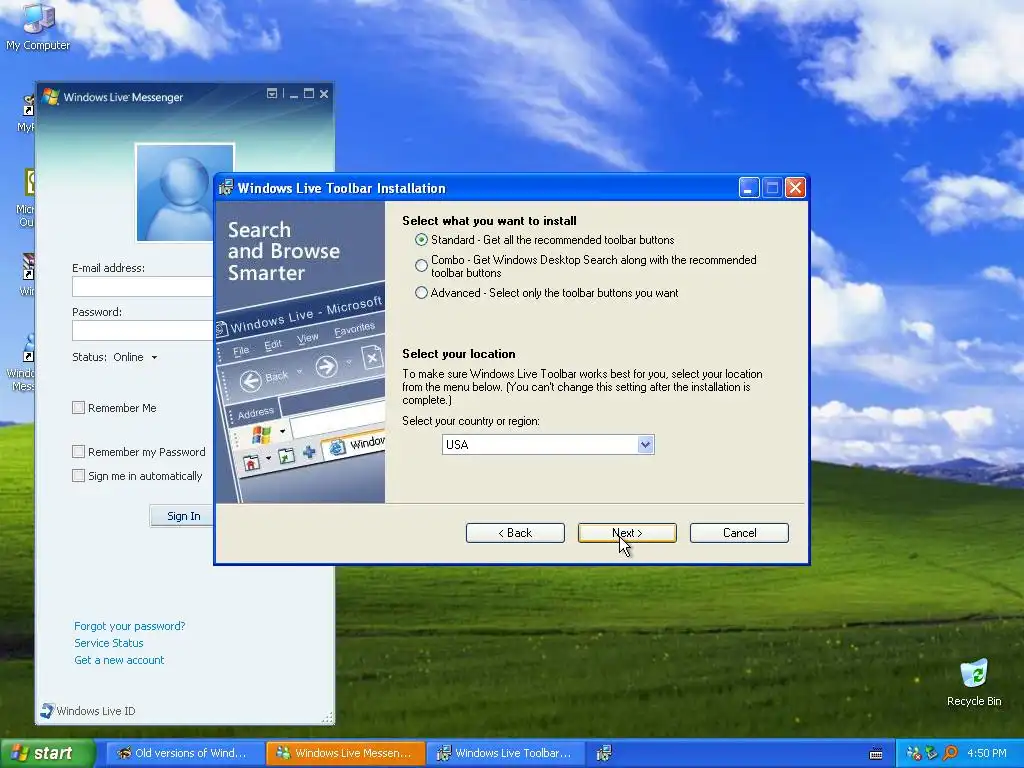Switch to Windows Live Messenger taskbar item
Image resolution: width=1024 pixels, height=768 pixels.
click(346, 753)
